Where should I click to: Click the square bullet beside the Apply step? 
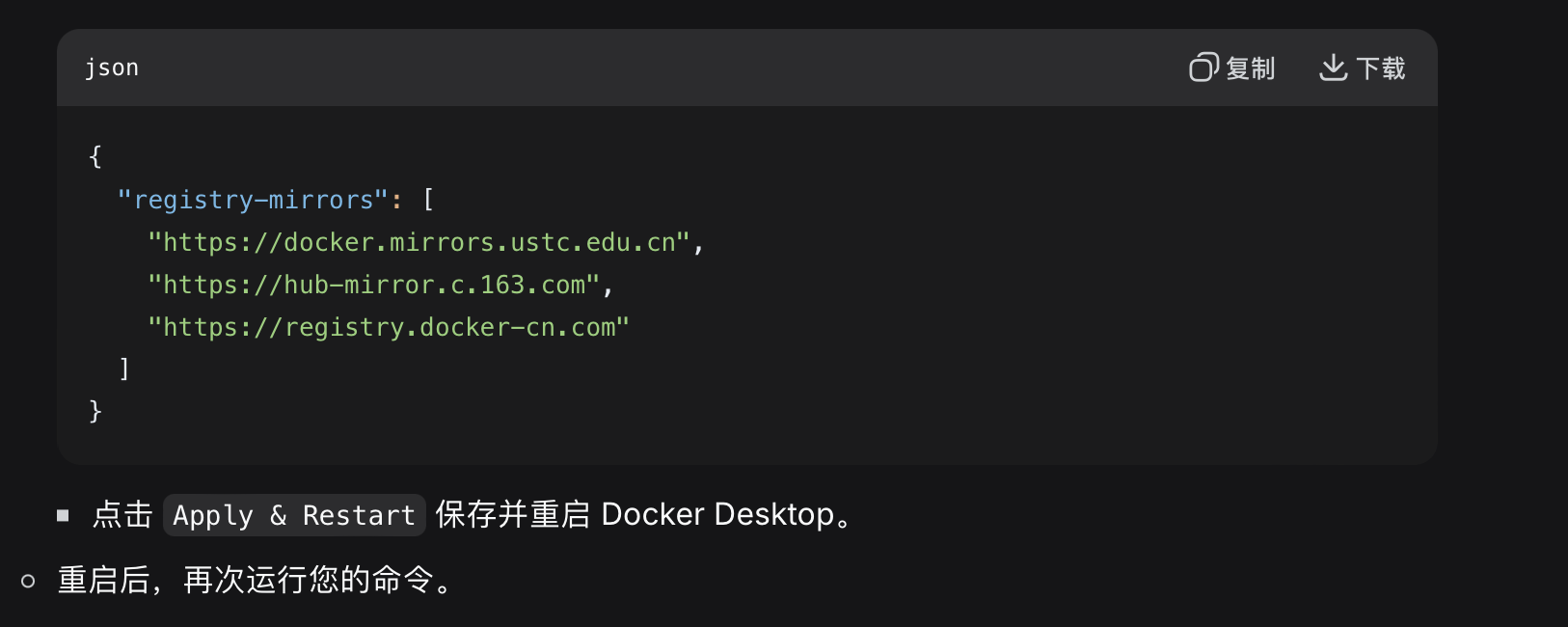[x=64, y=514]
